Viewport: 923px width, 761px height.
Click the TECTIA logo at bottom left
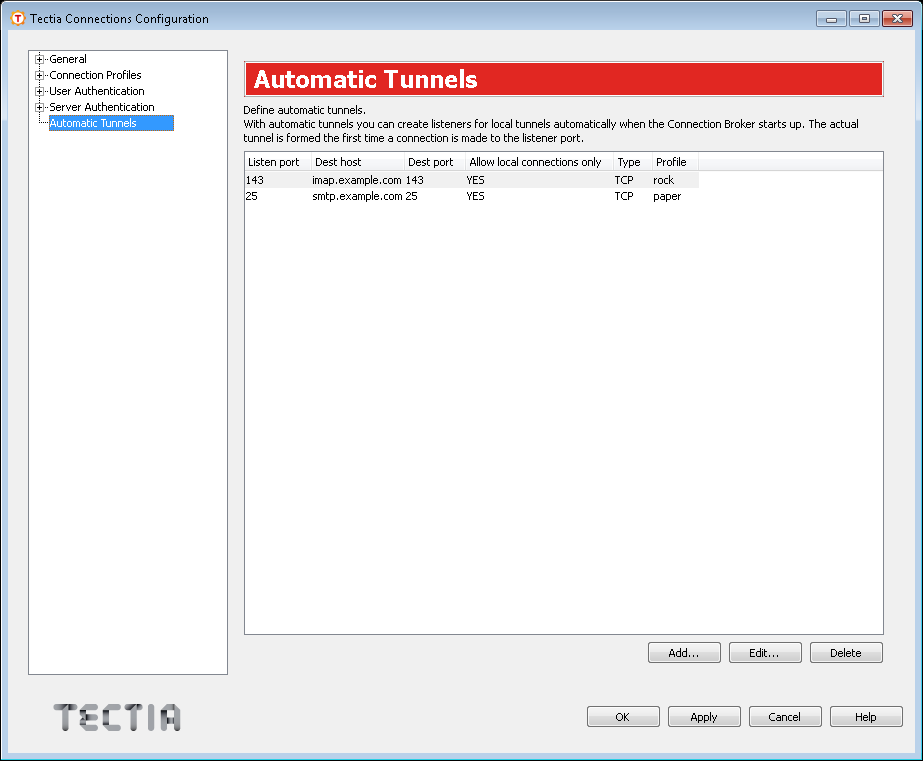tap(116, 717)
